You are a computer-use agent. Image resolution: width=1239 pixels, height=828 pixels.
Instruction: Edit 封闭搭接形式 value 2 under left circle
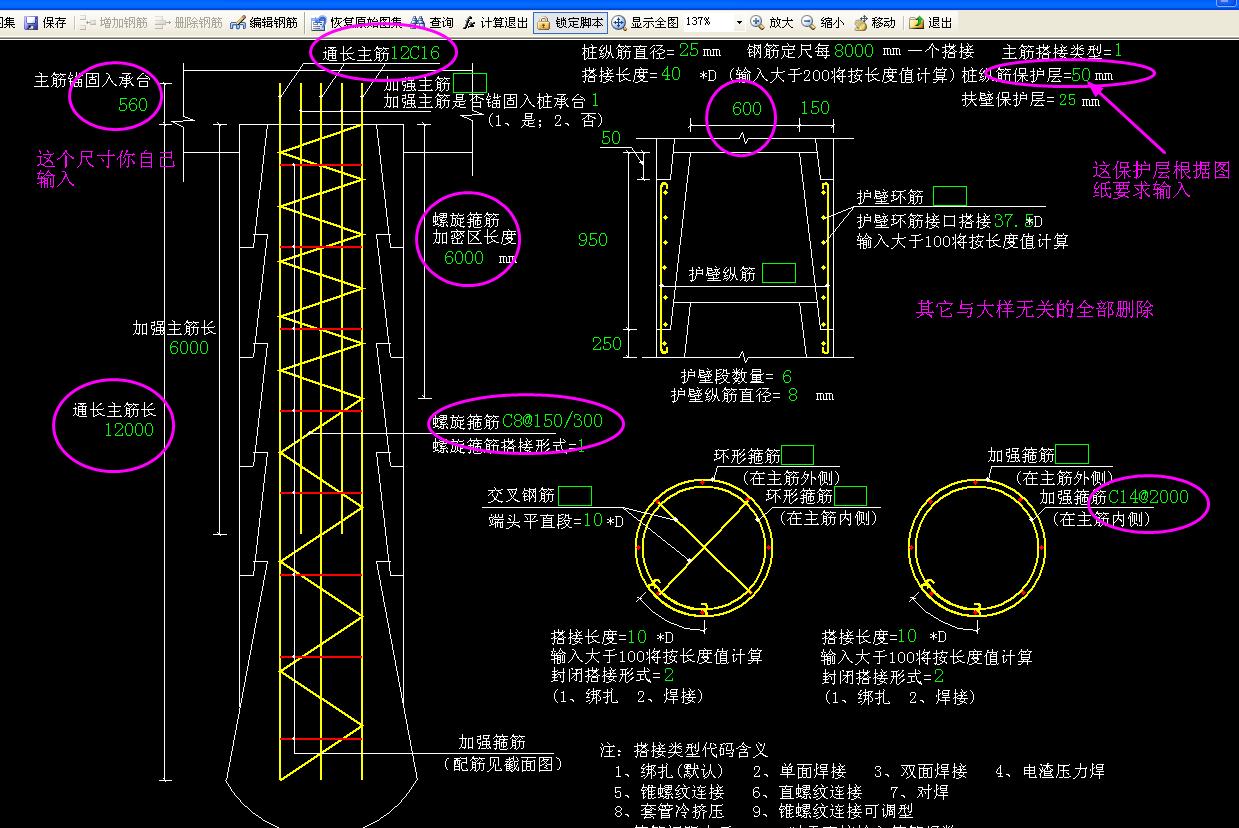click(669, 676)
